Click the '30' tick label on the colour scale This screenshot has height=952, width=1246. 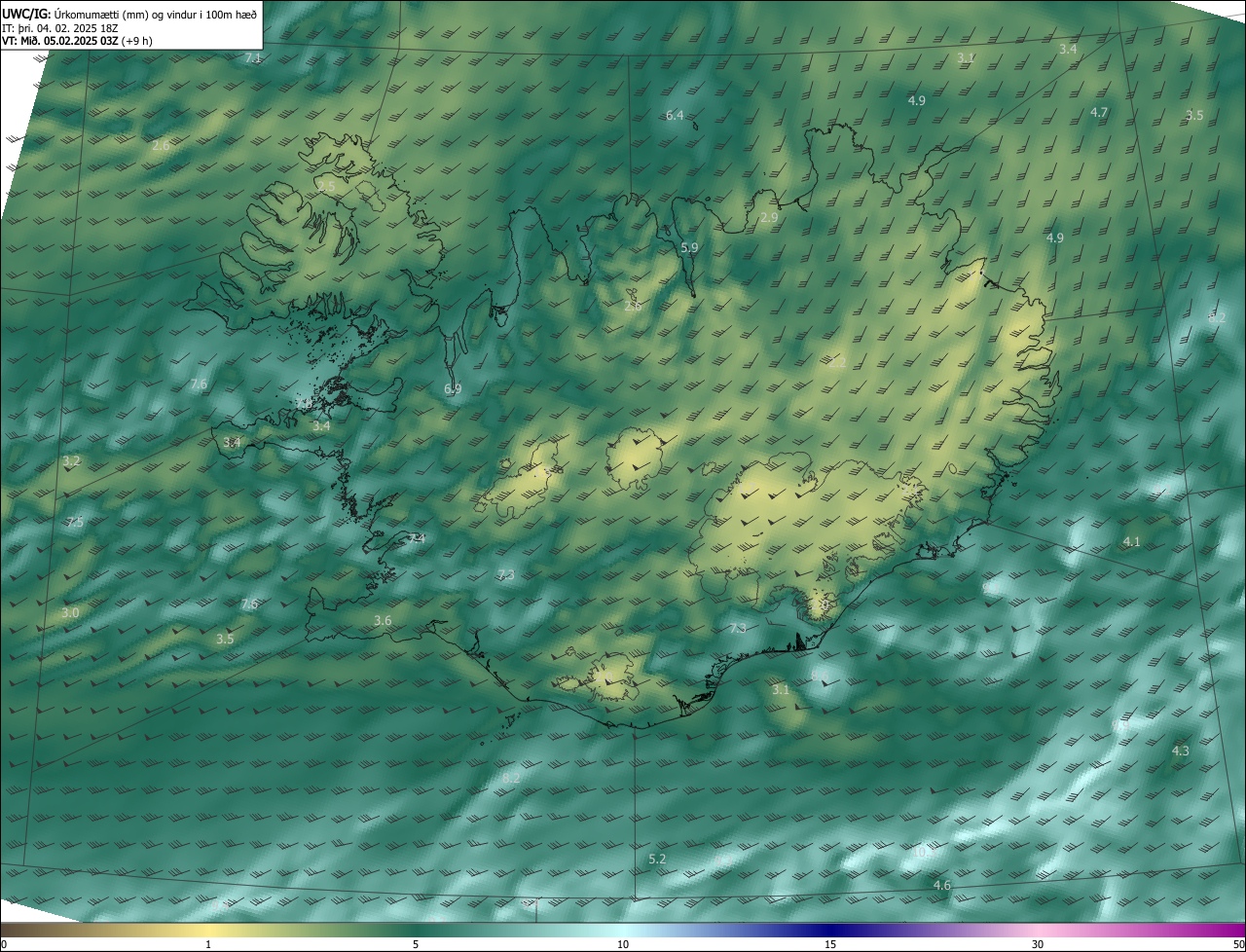pyautogui.click(x=1038, y=944)
